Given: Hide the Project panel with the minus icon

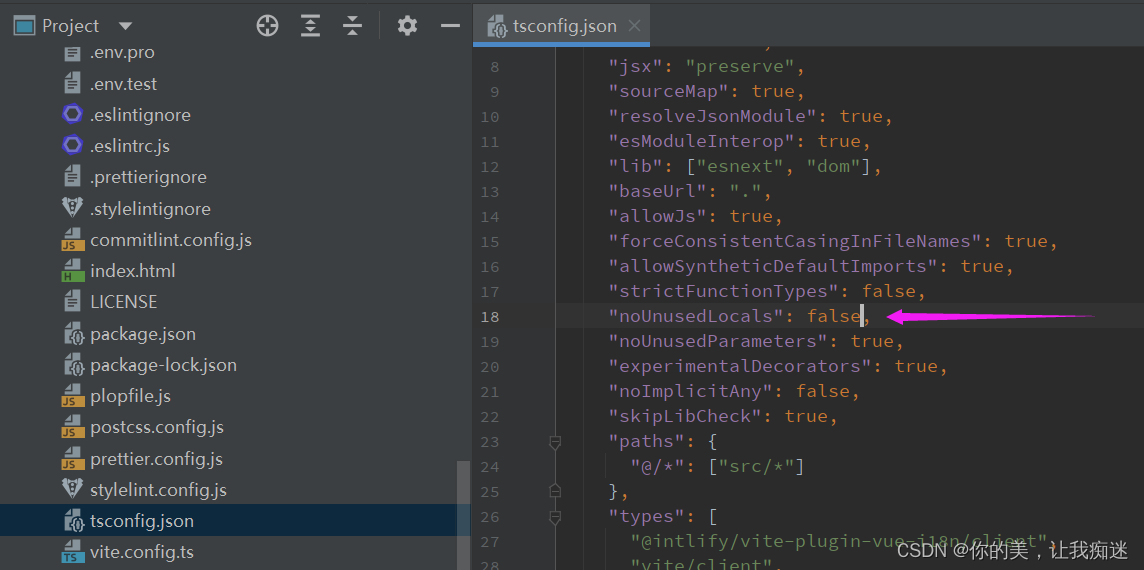Looking at the screenshot, I should point(451,26).
